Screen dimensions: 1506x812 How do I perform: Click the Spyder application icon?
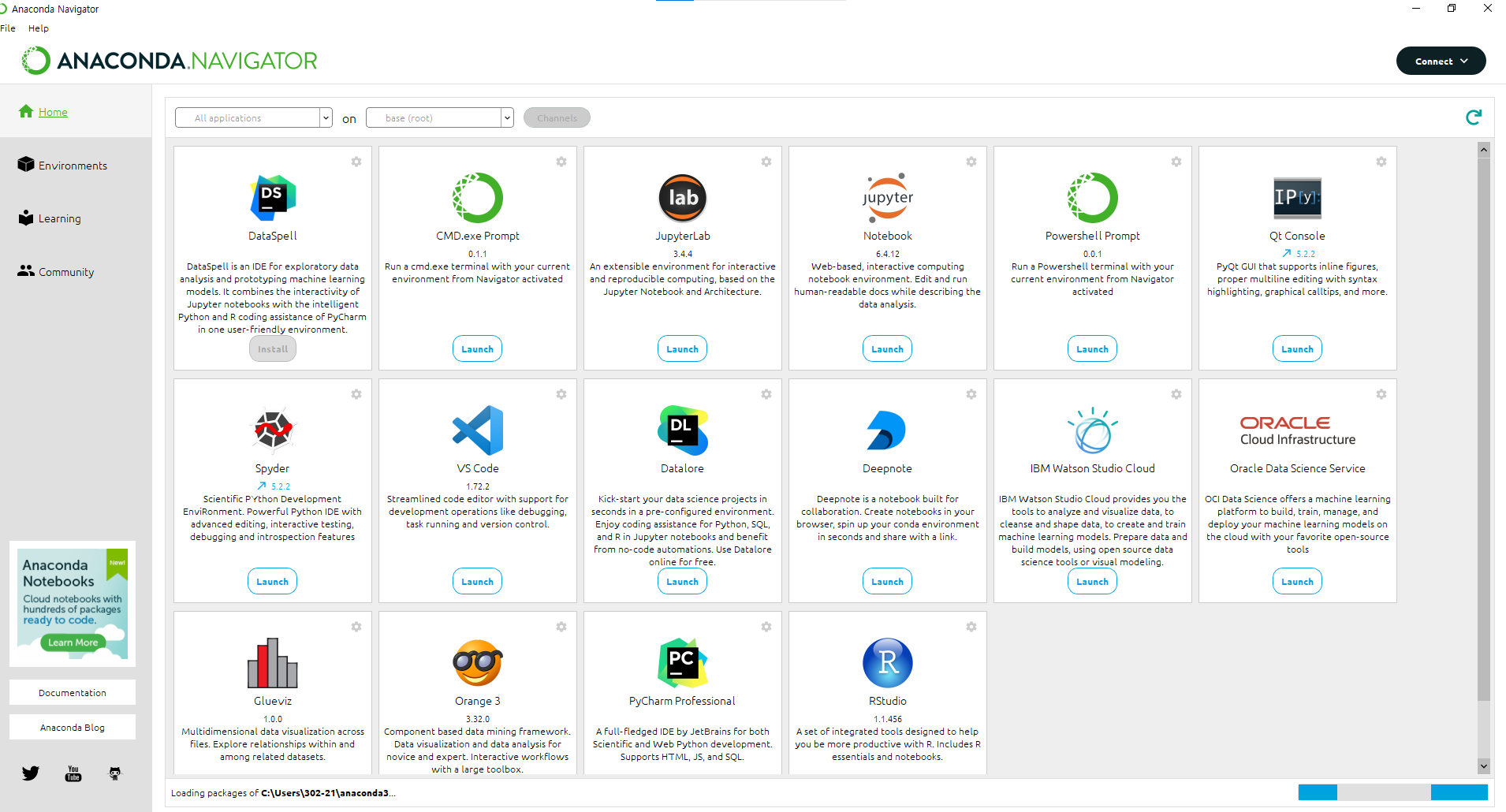(x=273, y=430)
